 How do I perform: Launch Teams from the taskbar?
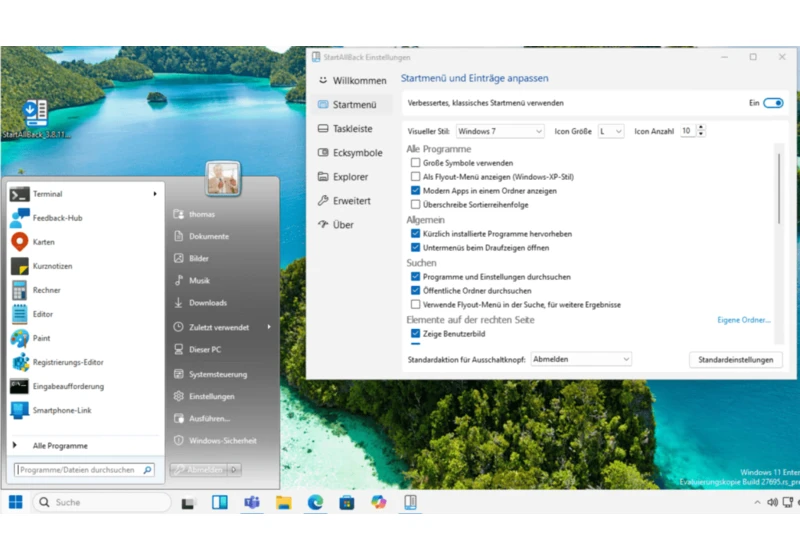click(x=252, y=502)
